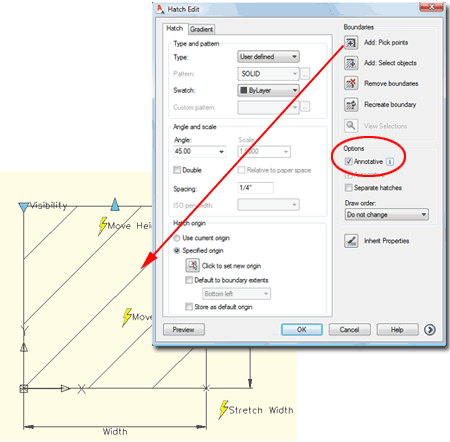Switch to the Gradient tab

coord(201,29)
